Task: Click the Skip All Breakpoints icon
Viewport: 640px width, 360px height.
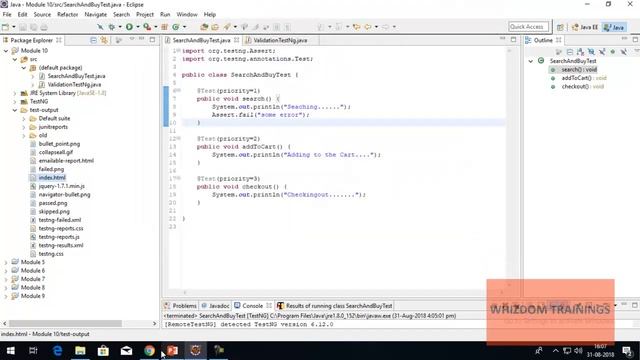Action: click(x=100, y=27)
